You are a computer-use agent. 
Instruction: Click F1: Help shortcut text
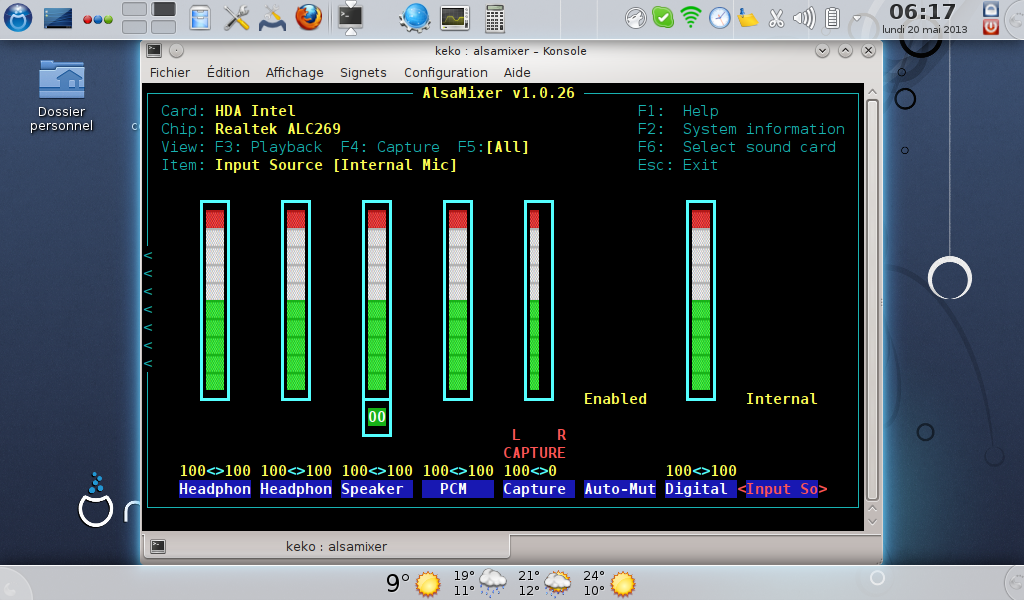pos(678,111)
